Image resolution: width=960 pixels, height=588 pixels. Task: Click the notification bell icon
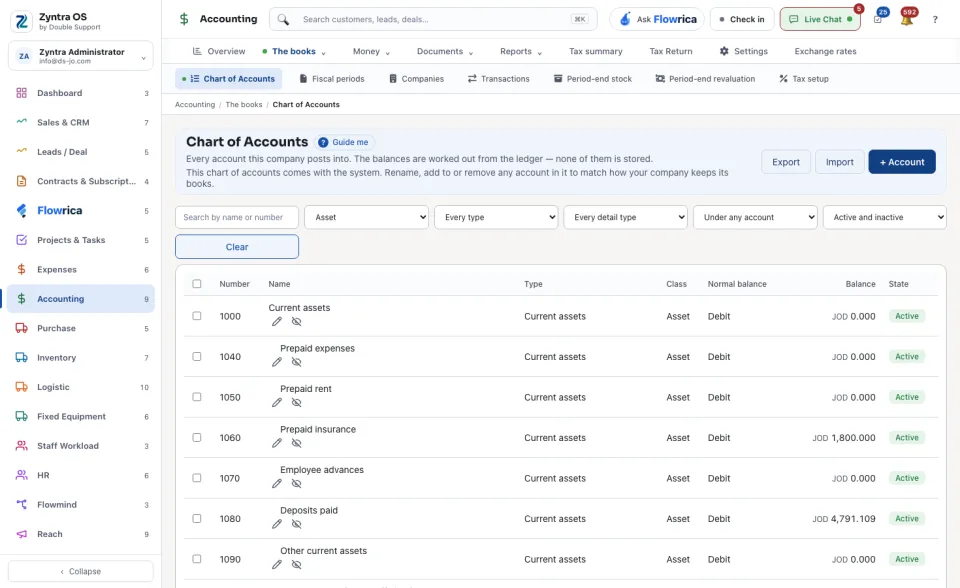tap(907, 20)
